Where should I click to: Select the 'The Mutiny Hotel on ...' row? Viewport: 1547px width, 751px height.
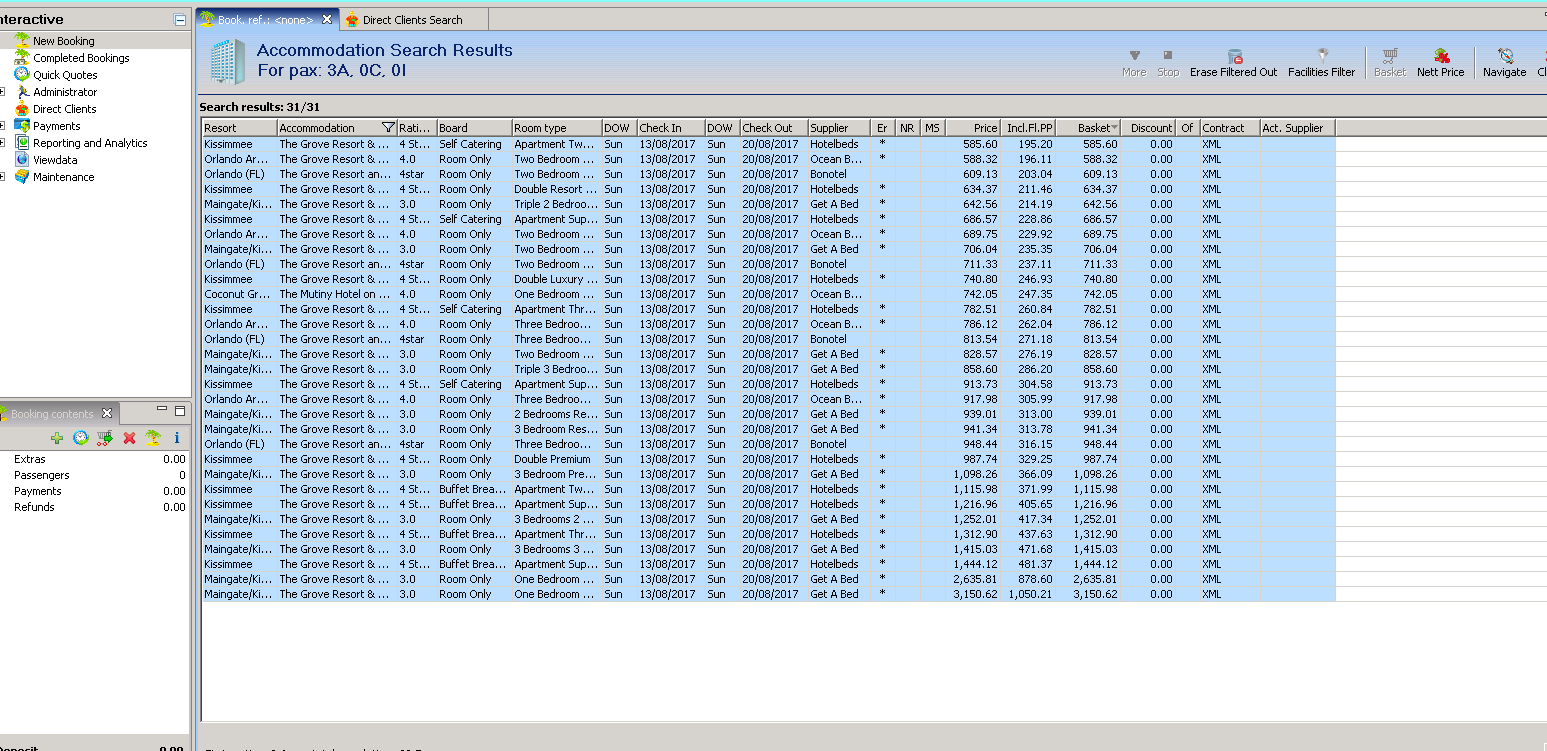(768, 294)
